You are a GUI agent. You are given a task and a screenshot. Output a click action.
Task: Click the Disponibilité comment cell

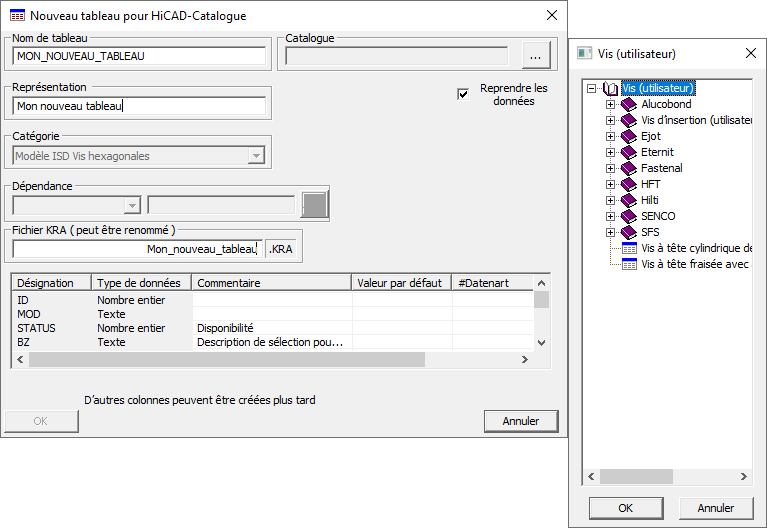pyautogui.click(x=272, y=328)
